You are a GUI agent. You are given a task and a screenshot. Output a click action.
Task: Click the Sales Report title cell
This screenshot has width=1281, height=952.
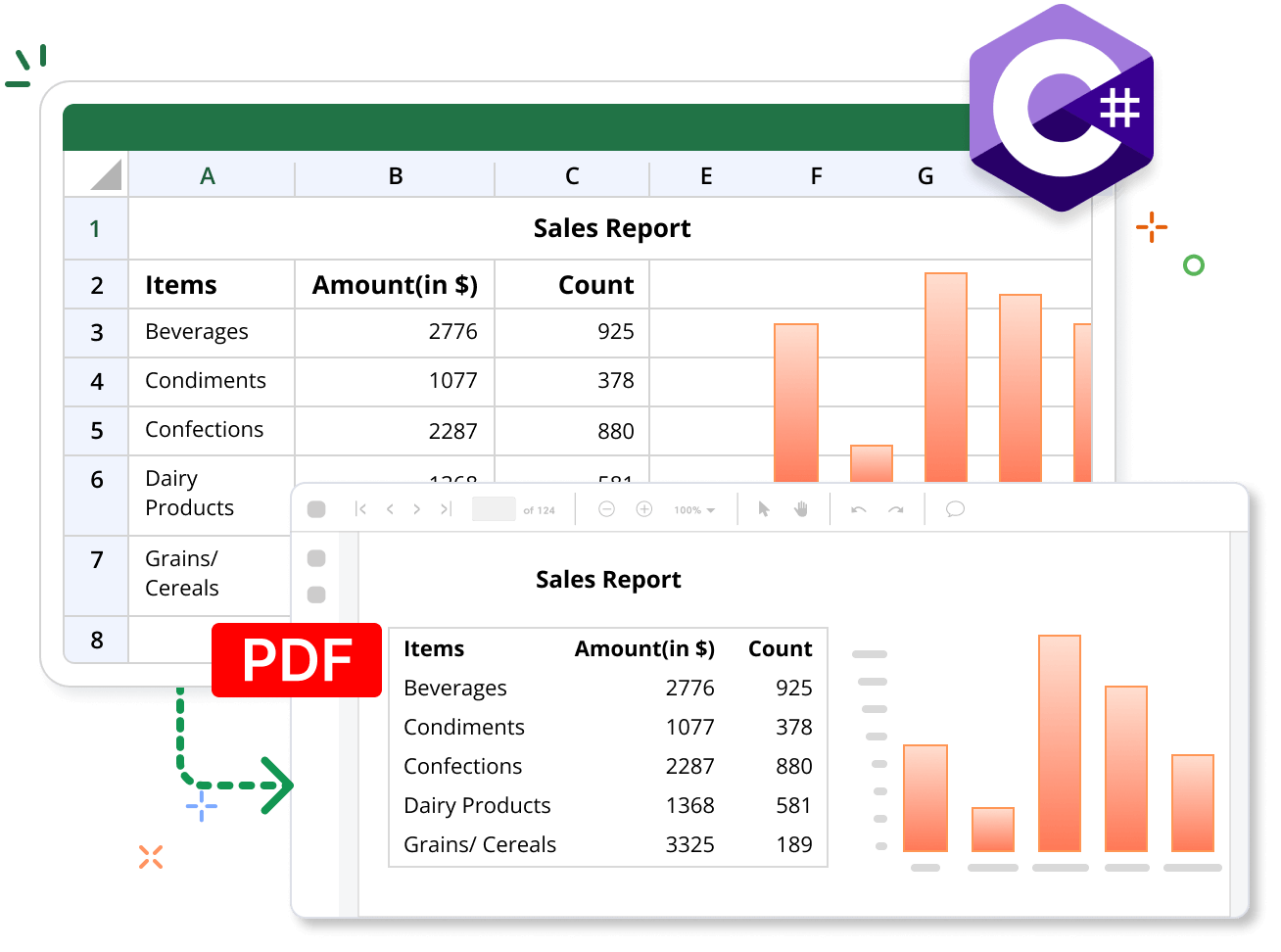point(611,228)
